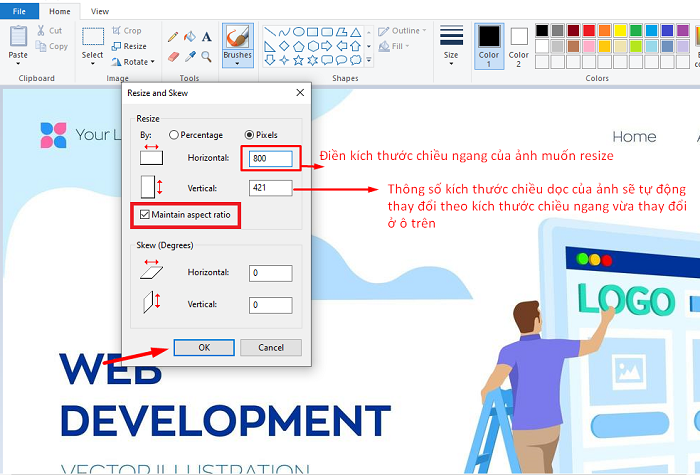Choose the Six-point star shape
Image resolution: width=700 pixels, height=475 pixels.
click(312, 60)
